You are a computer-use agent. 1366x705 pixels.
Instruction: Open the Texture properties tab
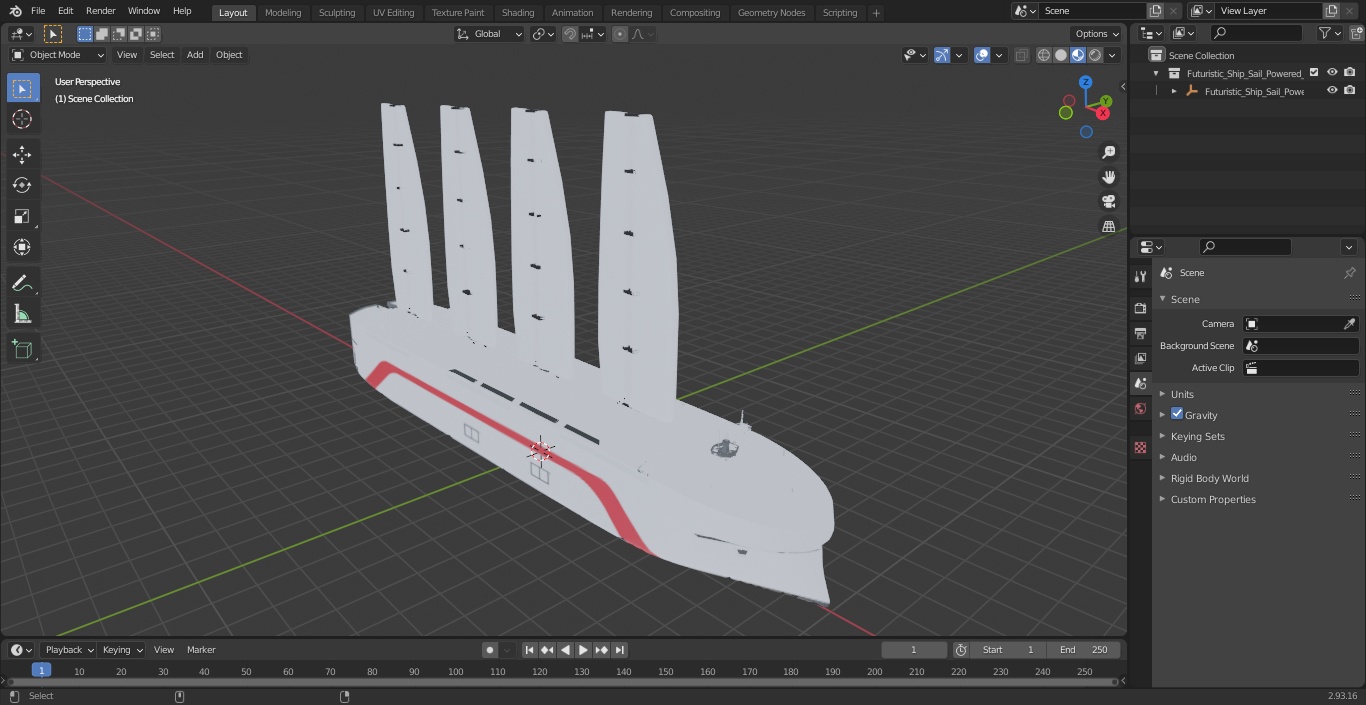[1140, 448]
